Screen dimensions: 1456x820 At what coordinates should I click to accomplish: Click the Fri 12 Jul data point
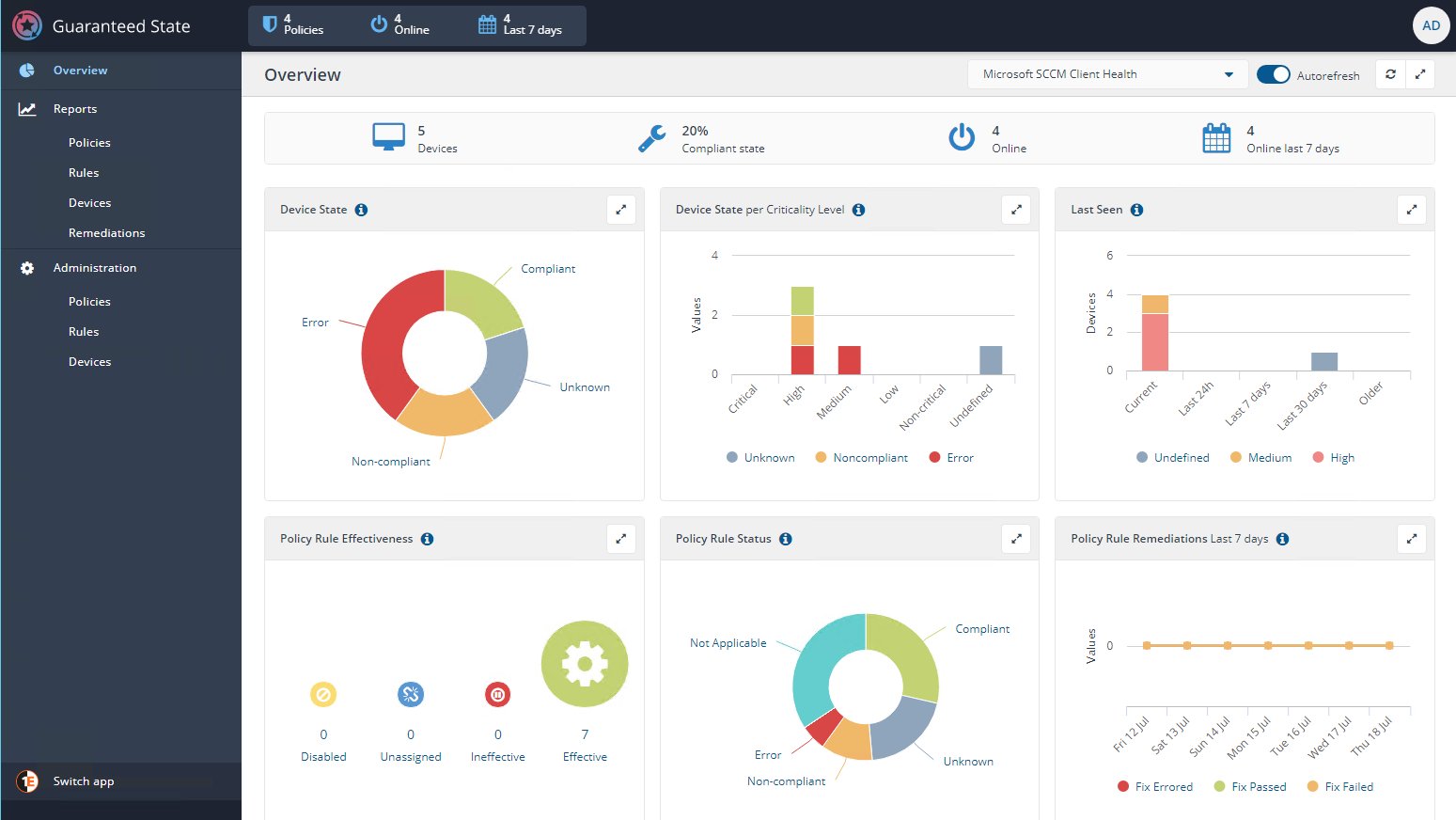tap(1147, 645)
